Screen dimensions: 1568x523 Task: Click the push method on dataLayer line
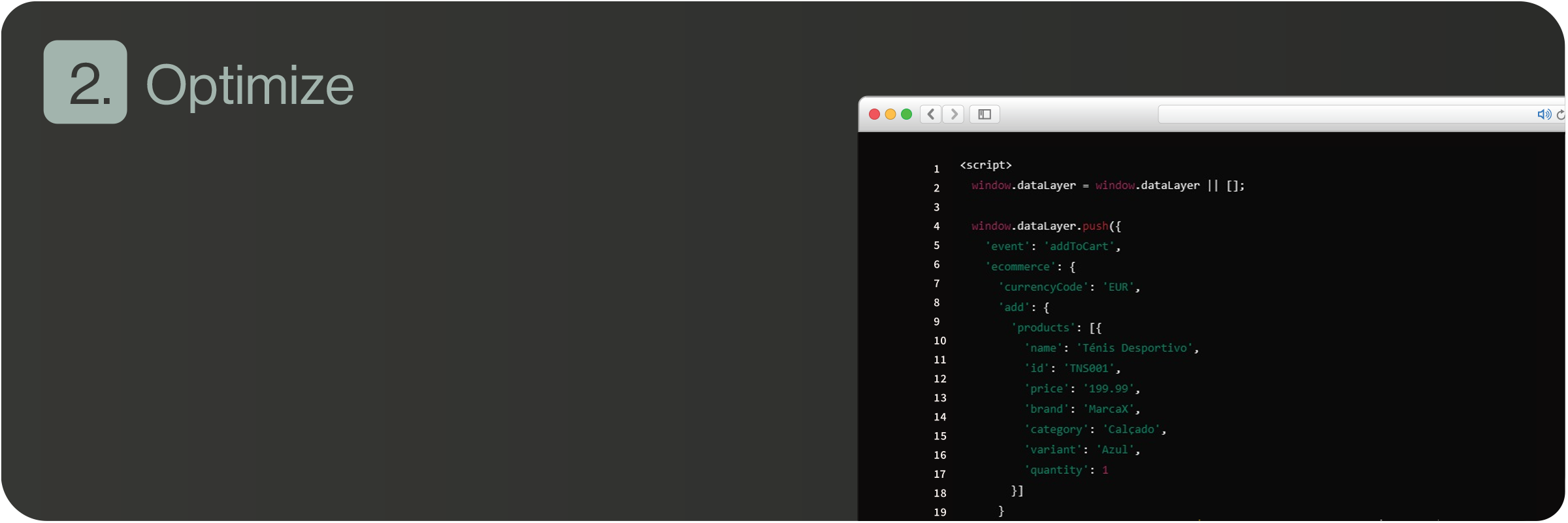click(1095, 226)
